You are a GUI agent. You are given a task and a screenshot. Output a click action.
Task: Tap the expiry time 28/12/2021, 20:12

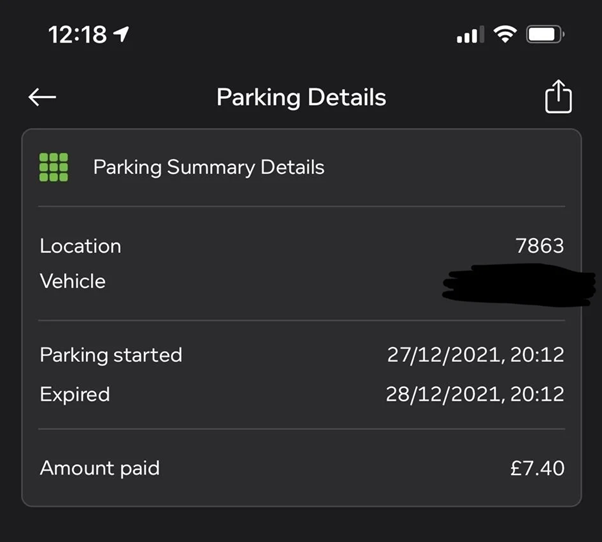(475, 394)
